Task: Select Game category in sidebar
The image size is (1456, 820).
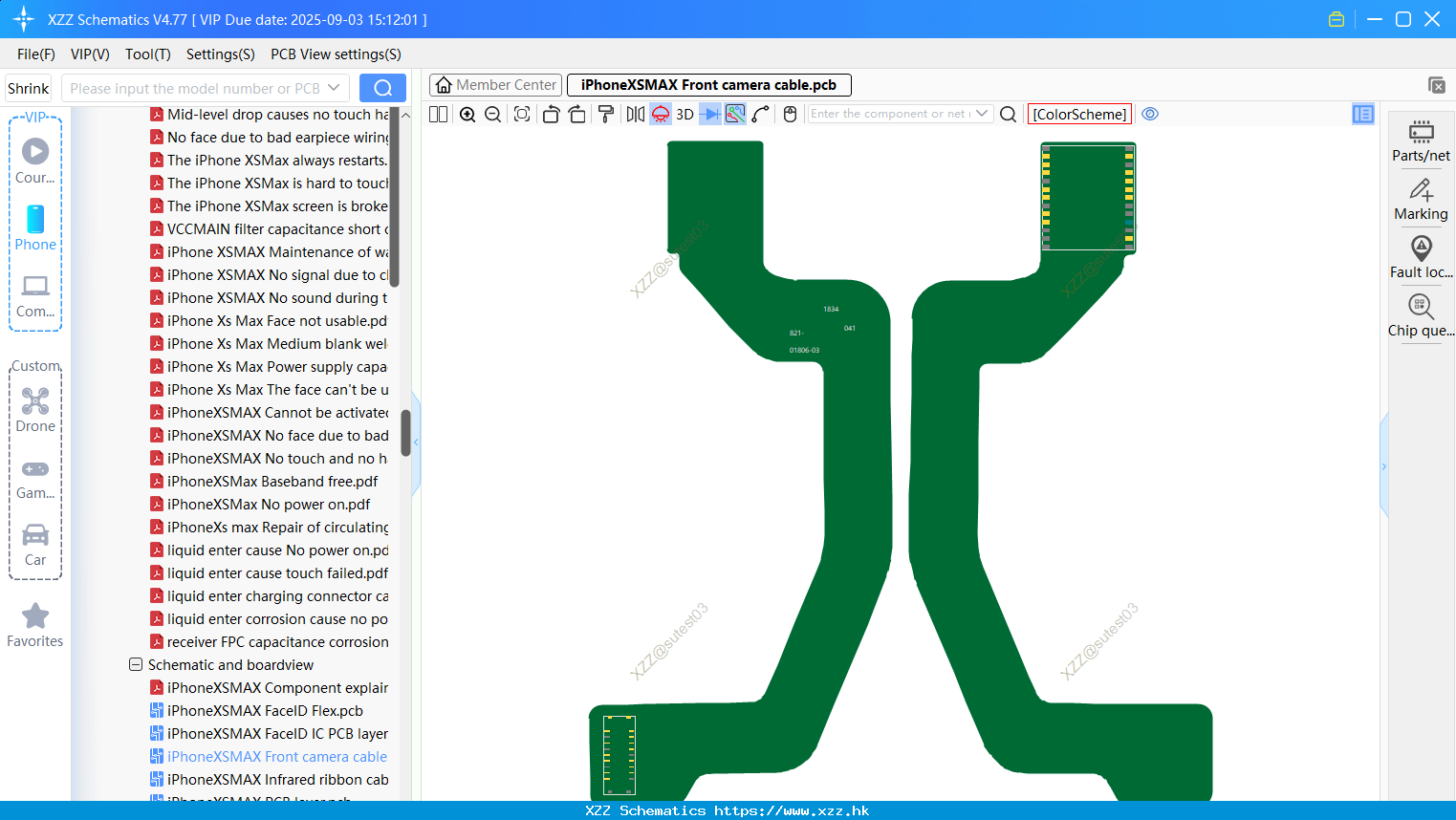Action: point(35,479)
